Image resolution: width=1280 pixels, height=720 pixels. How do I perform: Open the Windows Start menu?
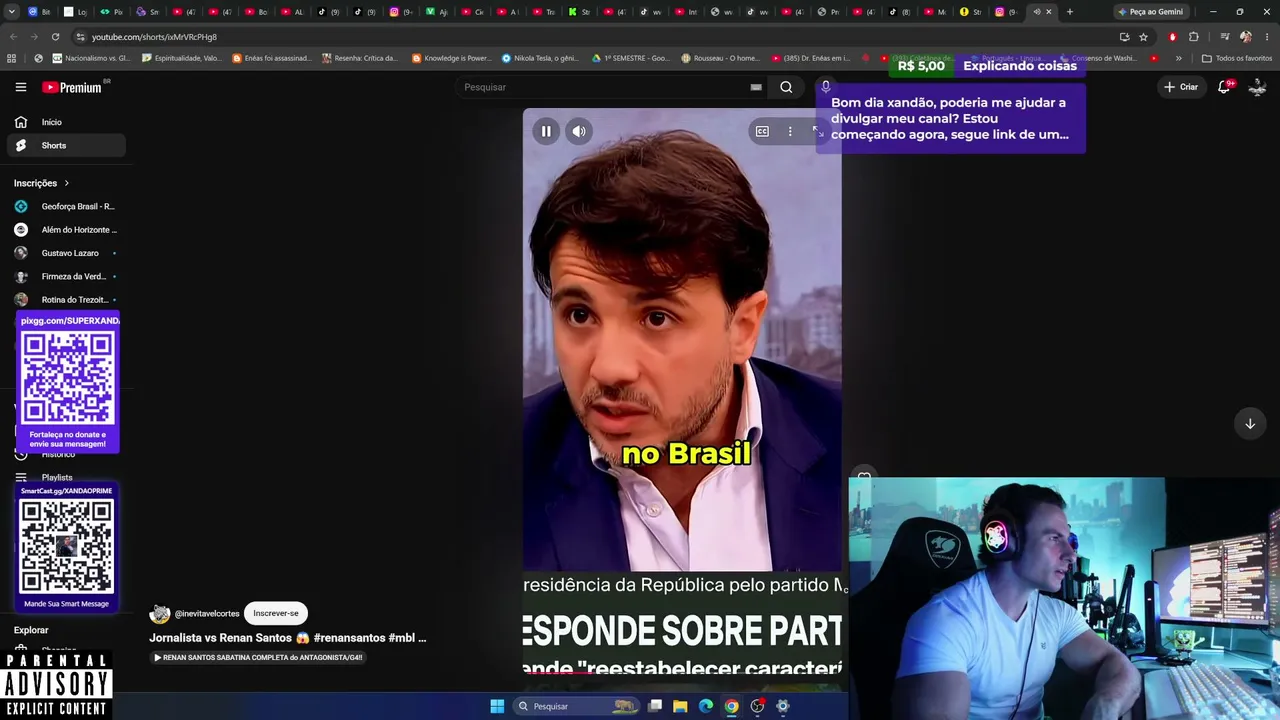pyautogui.click(x=497, y=706)
